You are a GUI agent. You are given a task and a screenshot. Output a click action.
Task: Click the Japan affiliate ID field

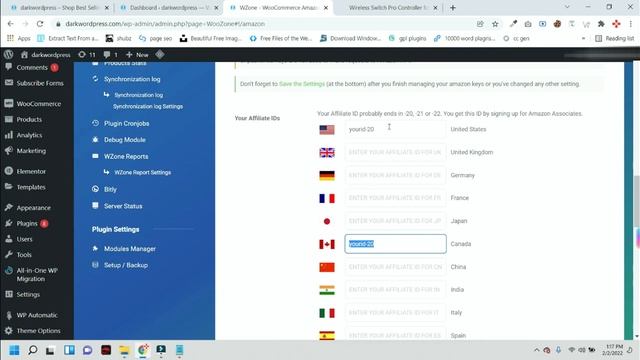coord(395,221)
